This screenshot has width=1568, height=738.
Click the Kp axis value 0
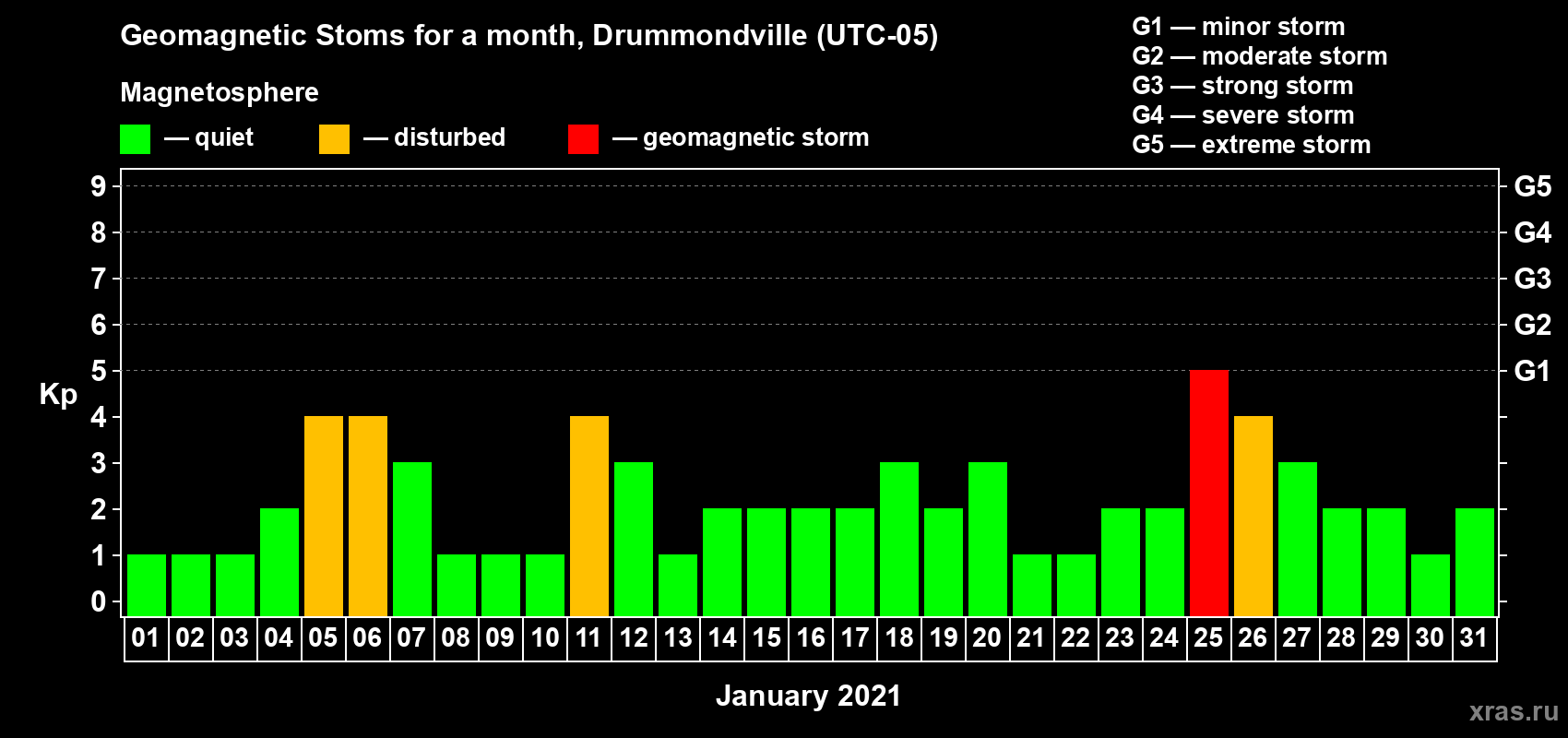point(99,601)
